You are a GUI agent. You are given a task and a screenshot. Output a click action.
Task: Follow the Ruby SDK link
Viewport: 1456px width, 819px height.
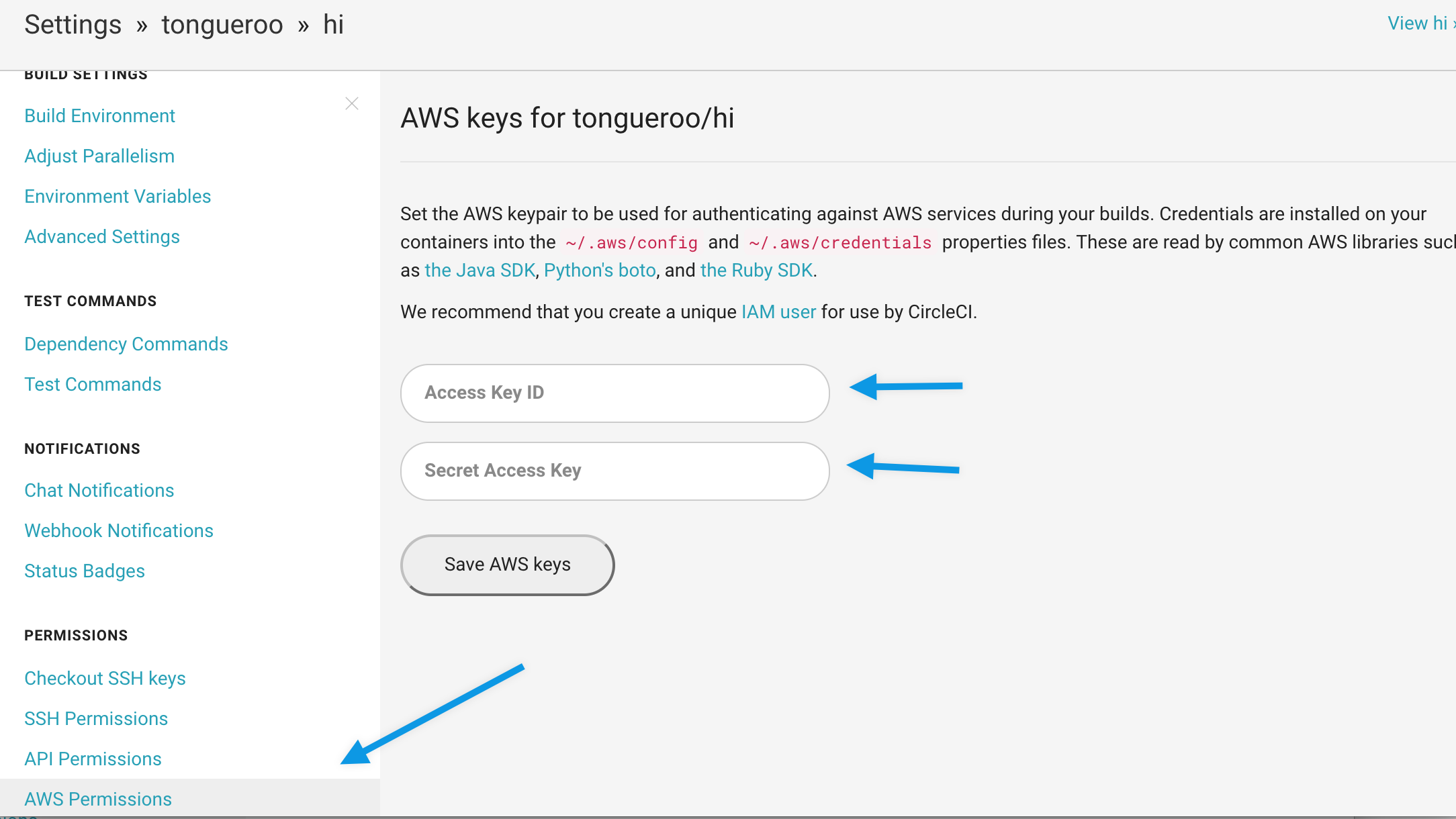coord(756,270)
